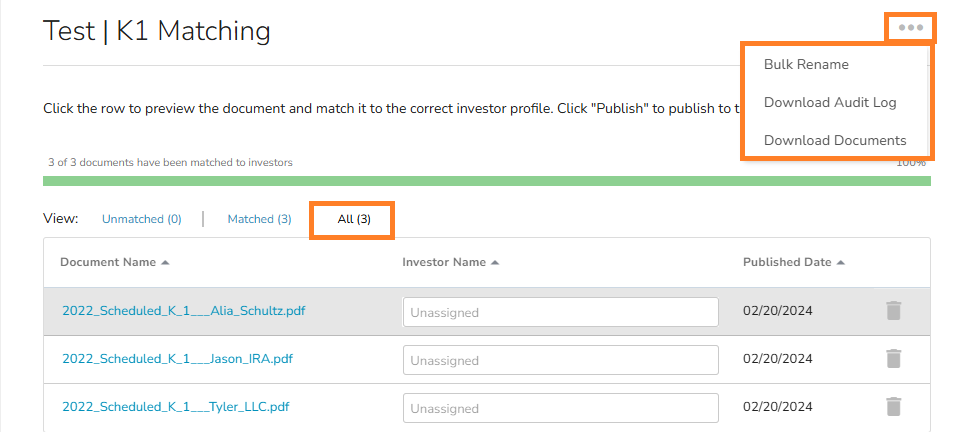Screen dimensions: 962x432
Task: Switch to Matched (3) view
Action: click(259, 219)
